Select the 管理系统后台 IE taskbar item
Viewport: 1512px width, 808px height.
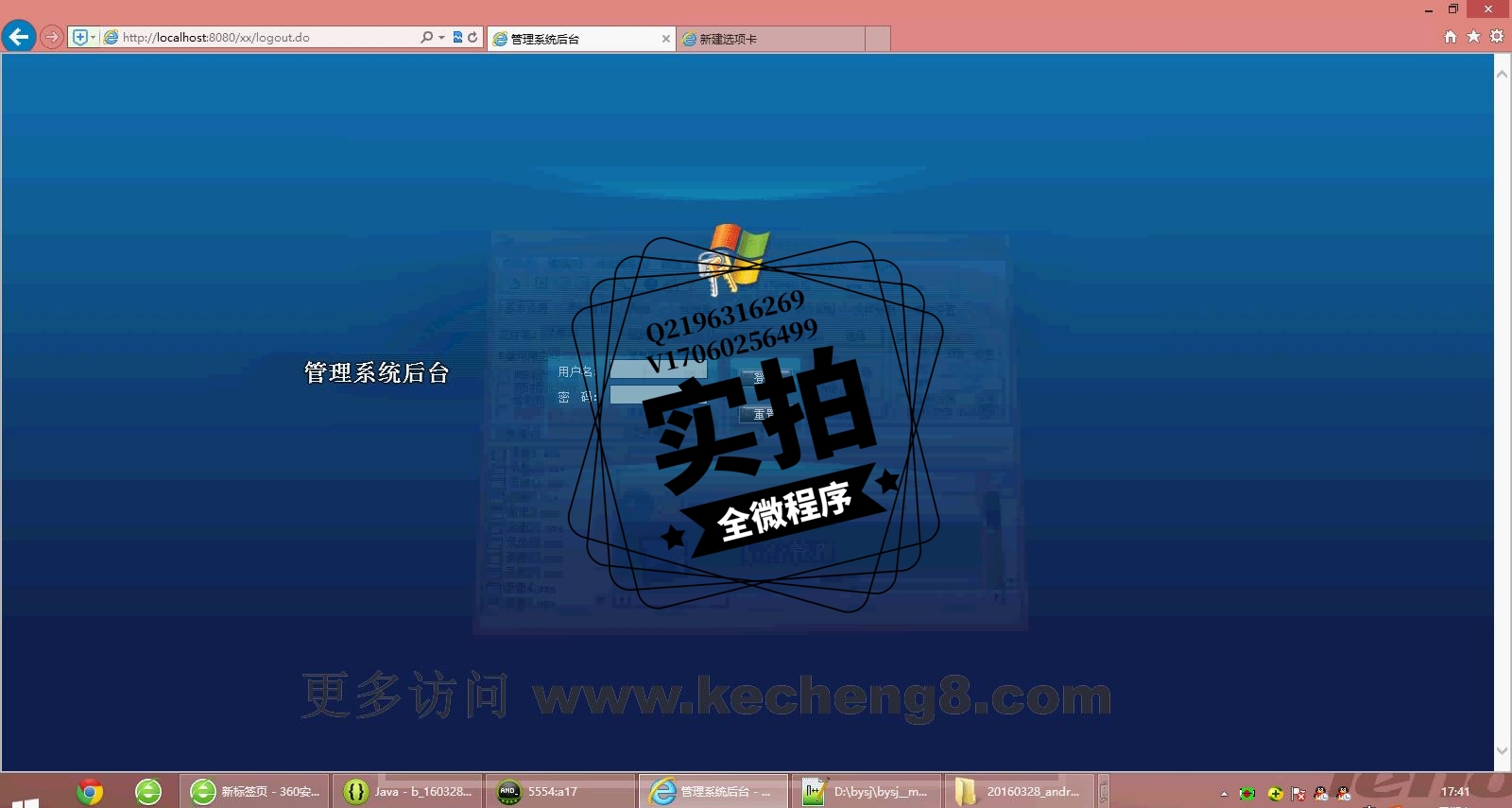click(713, 791)
